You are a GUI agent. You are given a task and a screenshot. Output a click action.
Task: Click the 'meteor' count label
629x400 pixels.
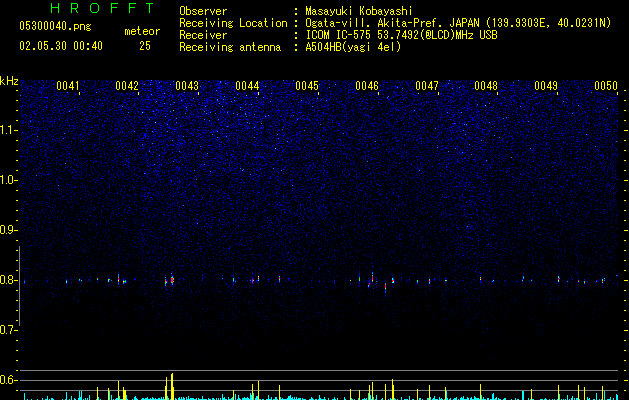pos(142,31)
